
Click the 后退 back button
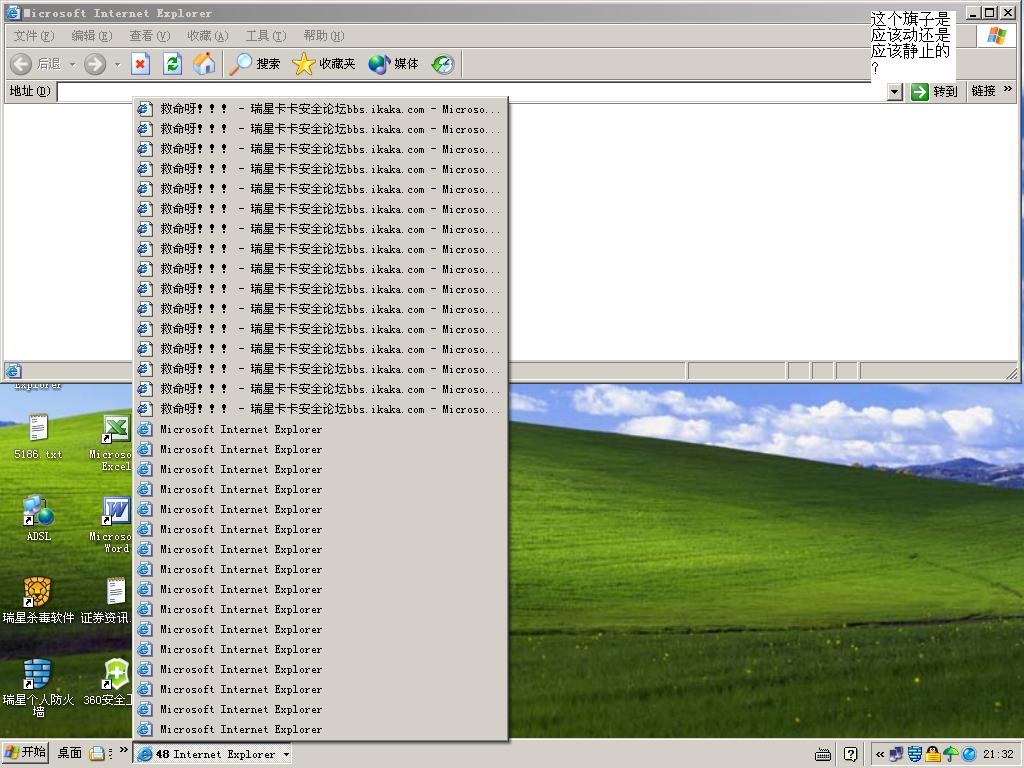pyautogui.click(x=36, y=64)
